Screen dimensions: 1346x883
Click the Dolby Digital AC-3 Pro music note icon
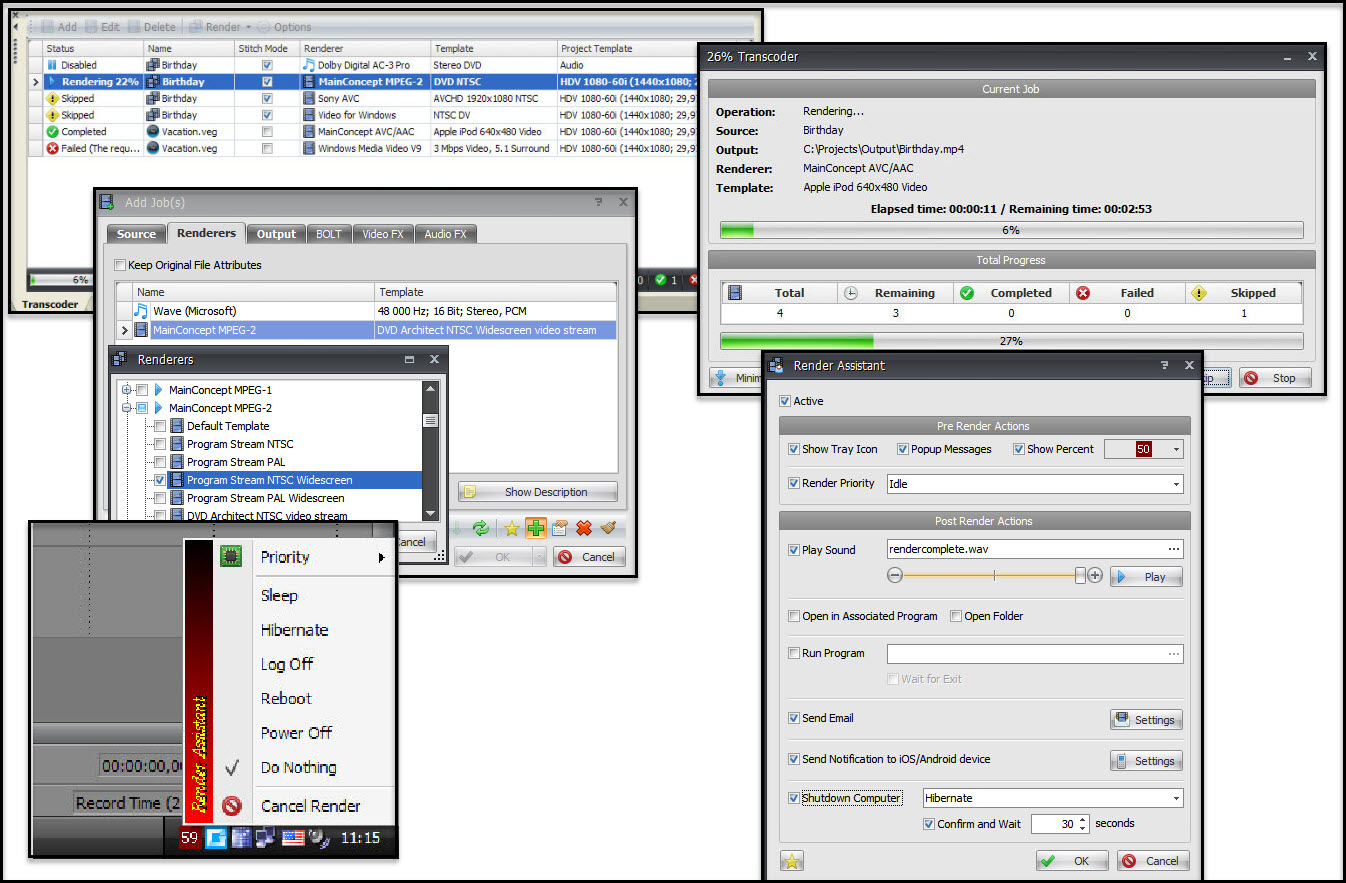click(309, 65)
